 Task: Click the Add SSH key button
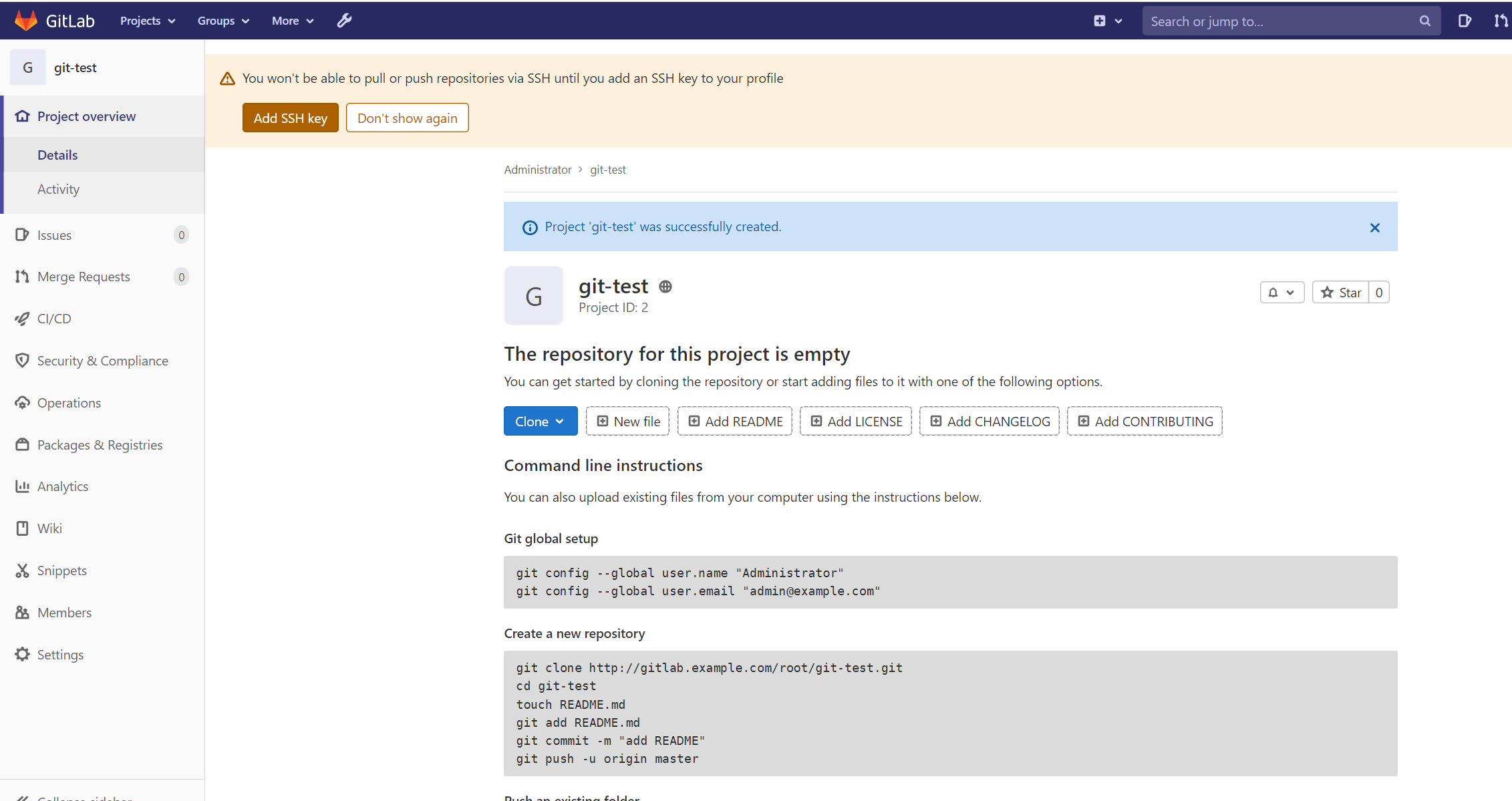tap(290, 118)
